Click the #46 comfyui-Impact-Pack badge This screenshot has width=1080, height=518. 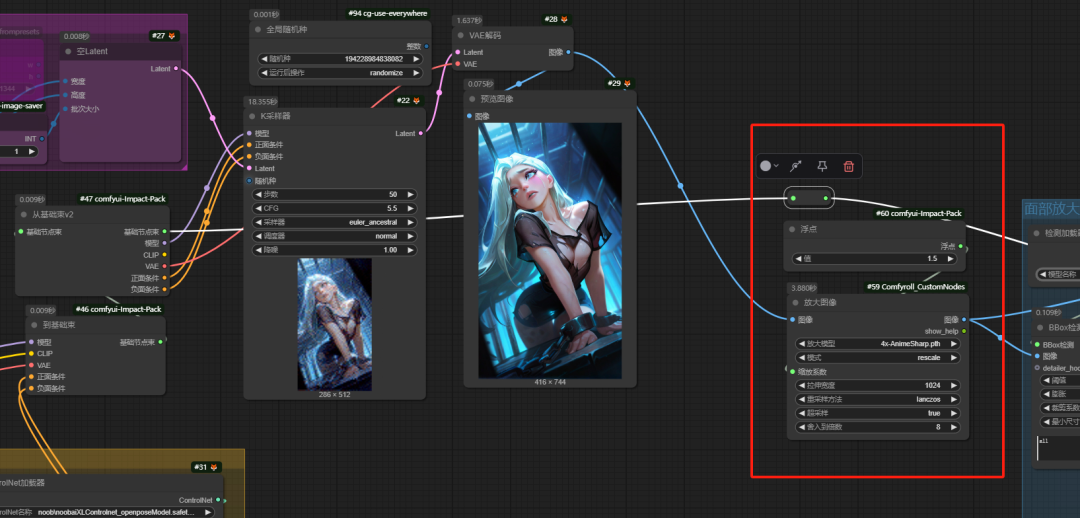point(118,309)
